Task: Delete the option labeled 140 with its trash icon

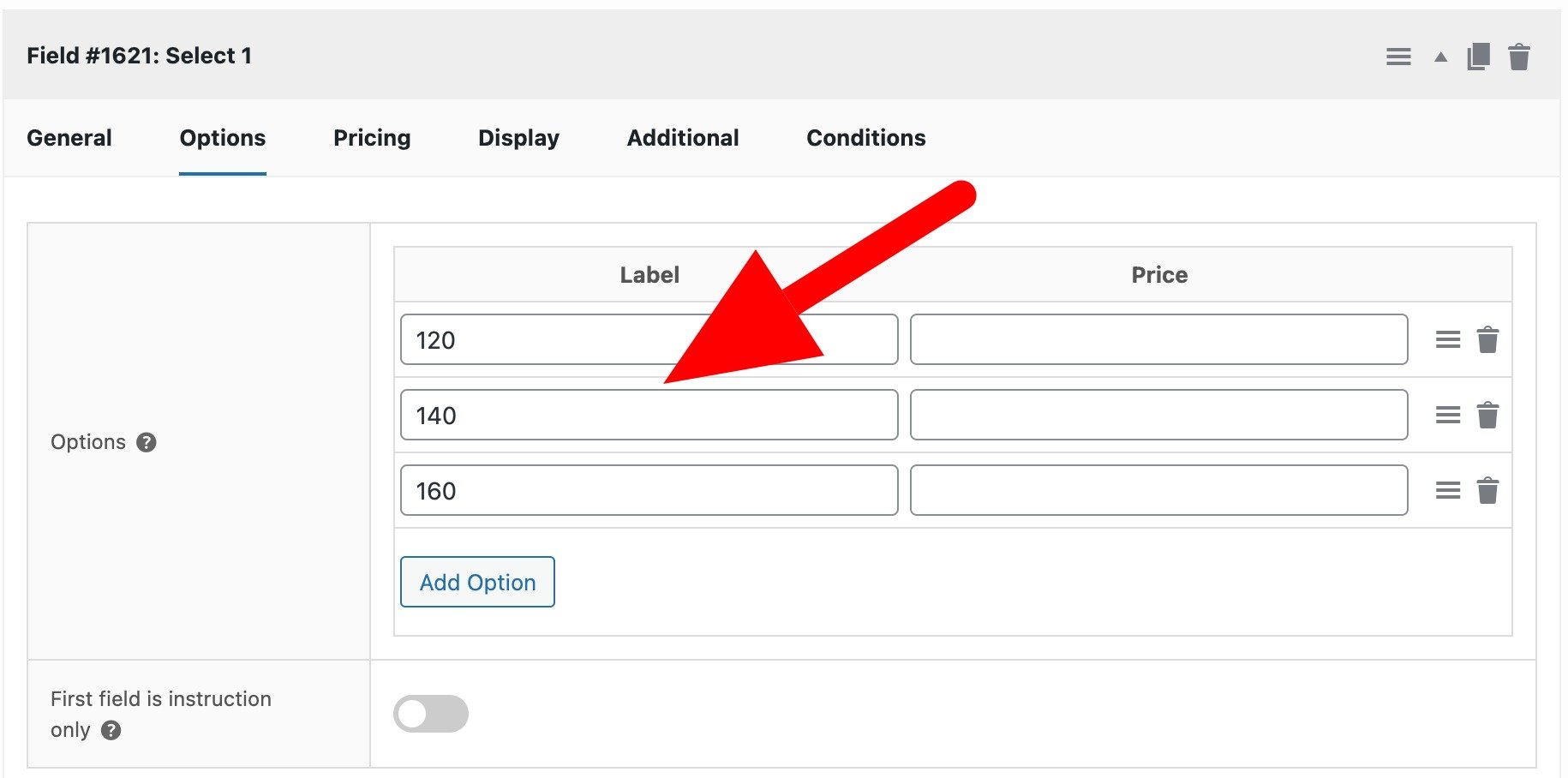Action: pyautogui.click(x=1488, y=415)
